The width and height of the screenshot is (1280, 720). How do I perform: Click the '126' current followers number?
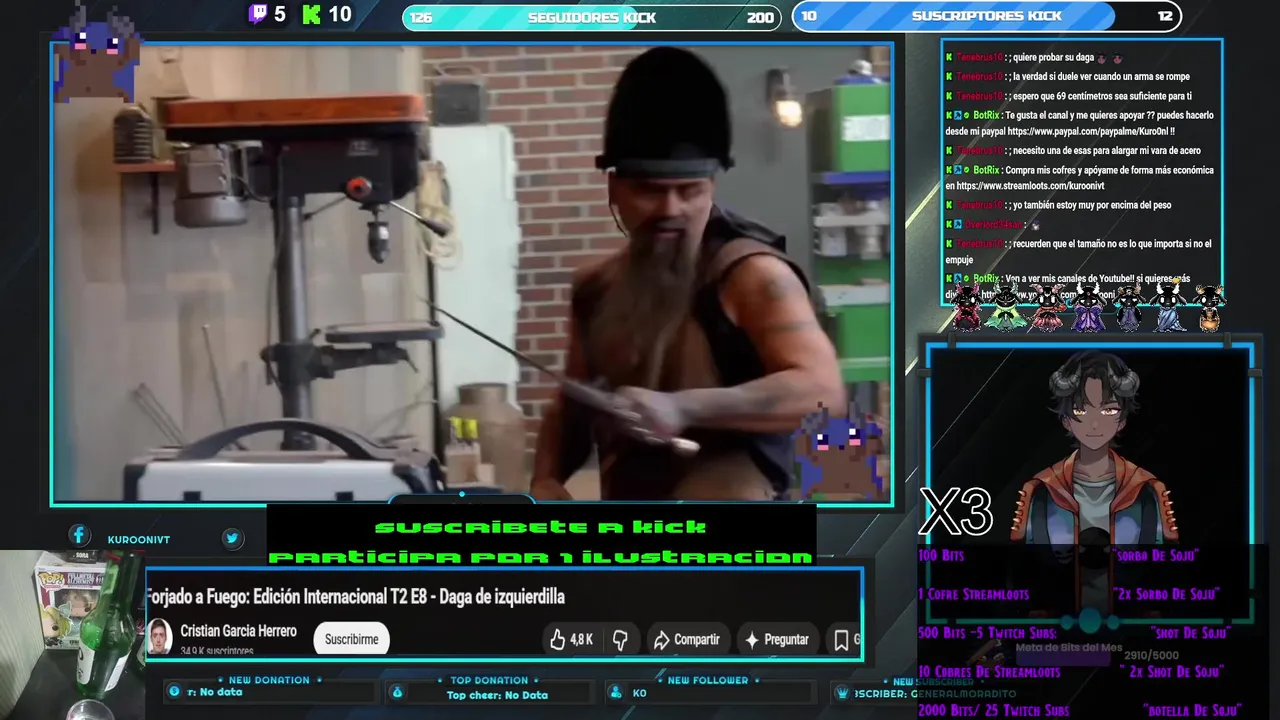421,18
